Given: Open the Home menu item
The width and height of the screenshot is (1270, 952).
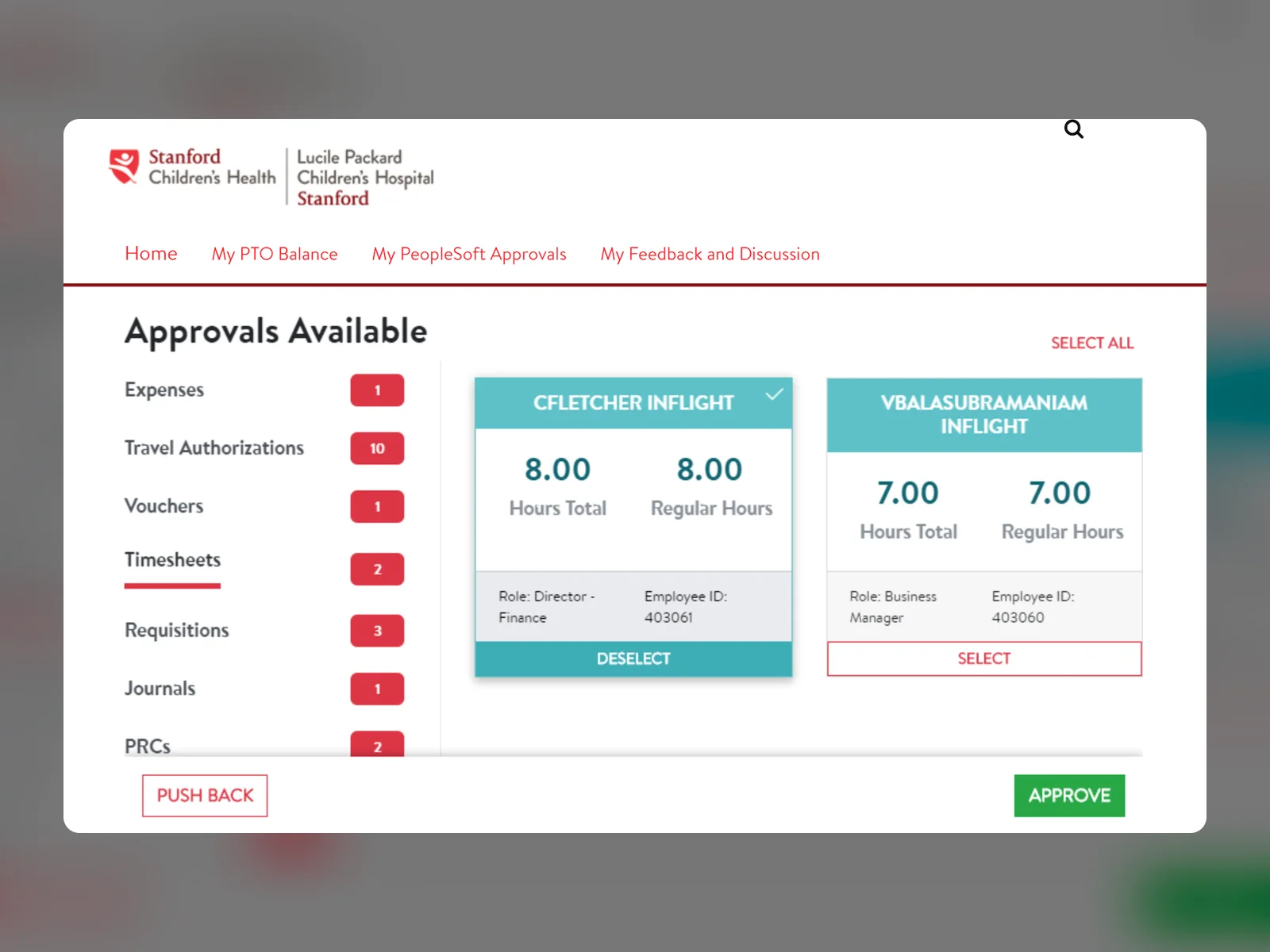Looking at the screenshot, I should [151, 254].
